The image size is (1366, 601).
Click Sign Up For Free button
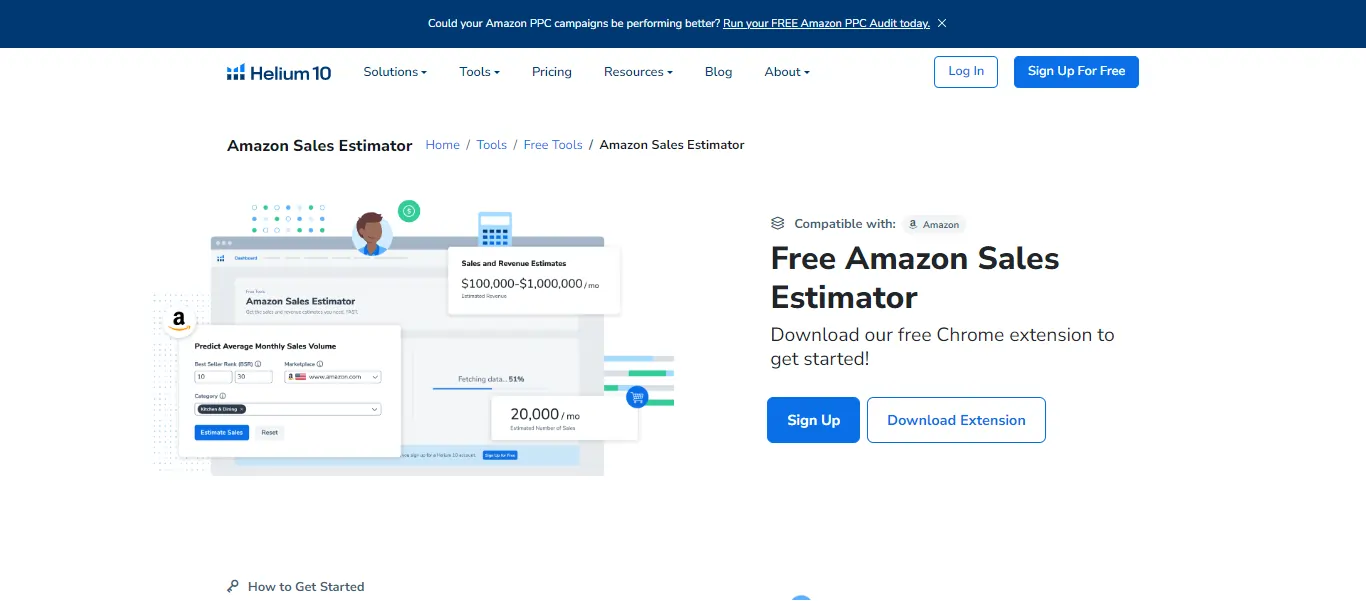point(1076,72)
